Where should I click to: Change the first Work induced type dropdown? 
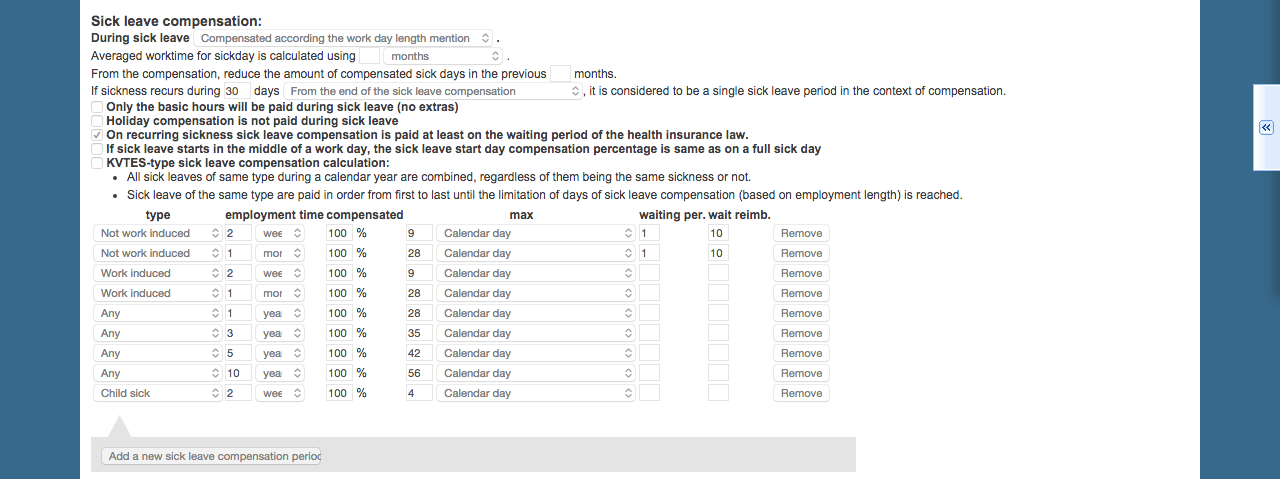tap(158, 273)
